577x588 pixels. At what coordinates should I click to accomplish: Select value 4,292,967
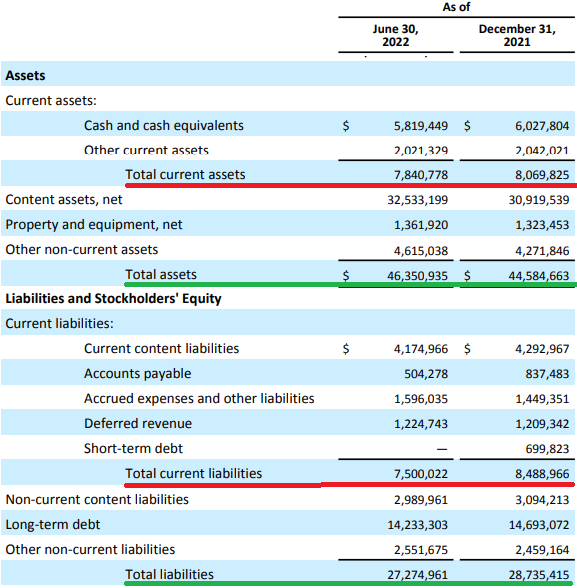coord(542,349)
